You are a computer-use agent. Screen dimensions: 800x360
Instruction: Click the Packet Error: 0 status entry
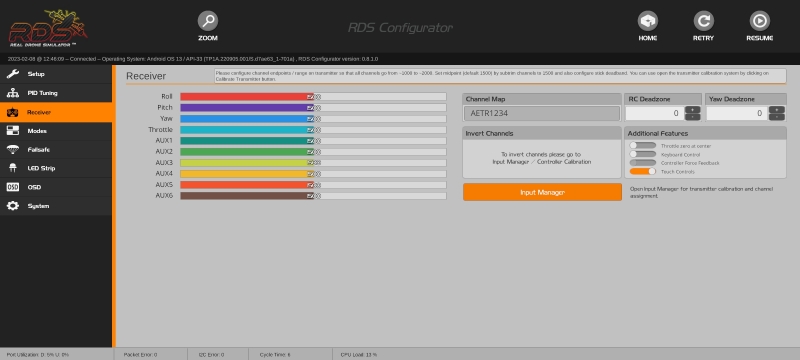coord(140,354)
